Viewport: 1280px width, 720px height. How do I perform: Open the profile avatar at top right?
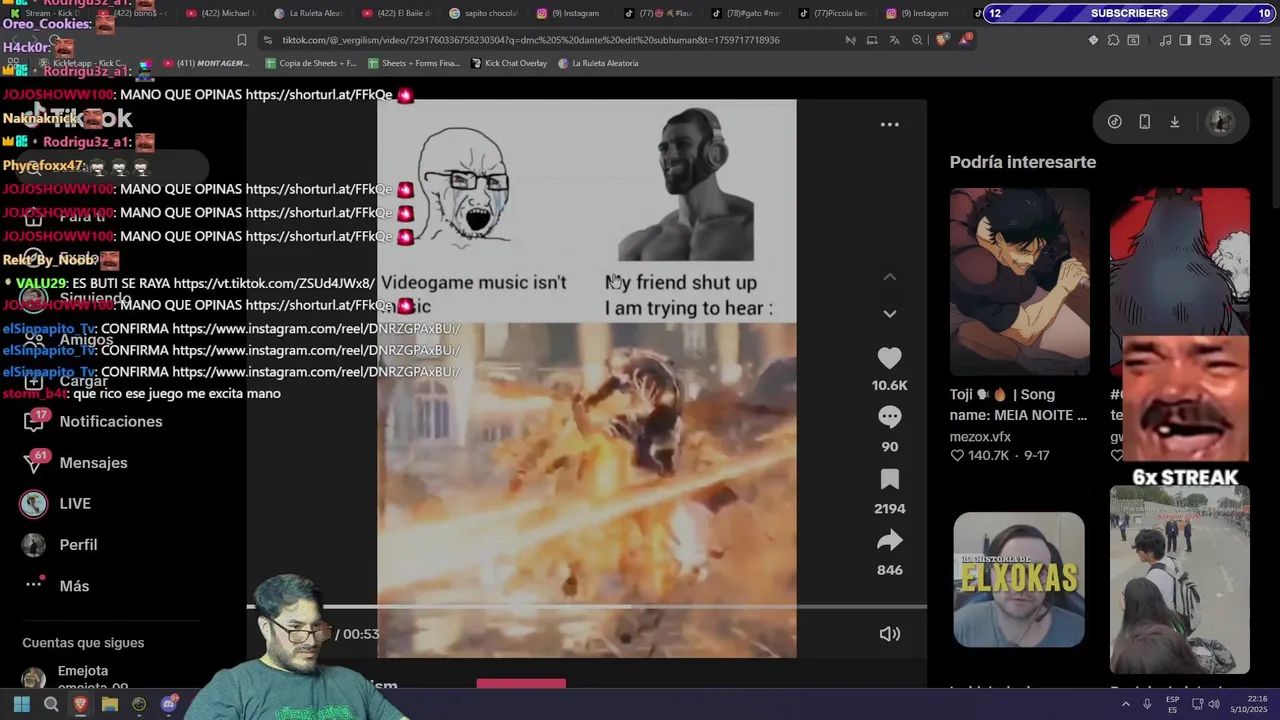pos(1220,122)
